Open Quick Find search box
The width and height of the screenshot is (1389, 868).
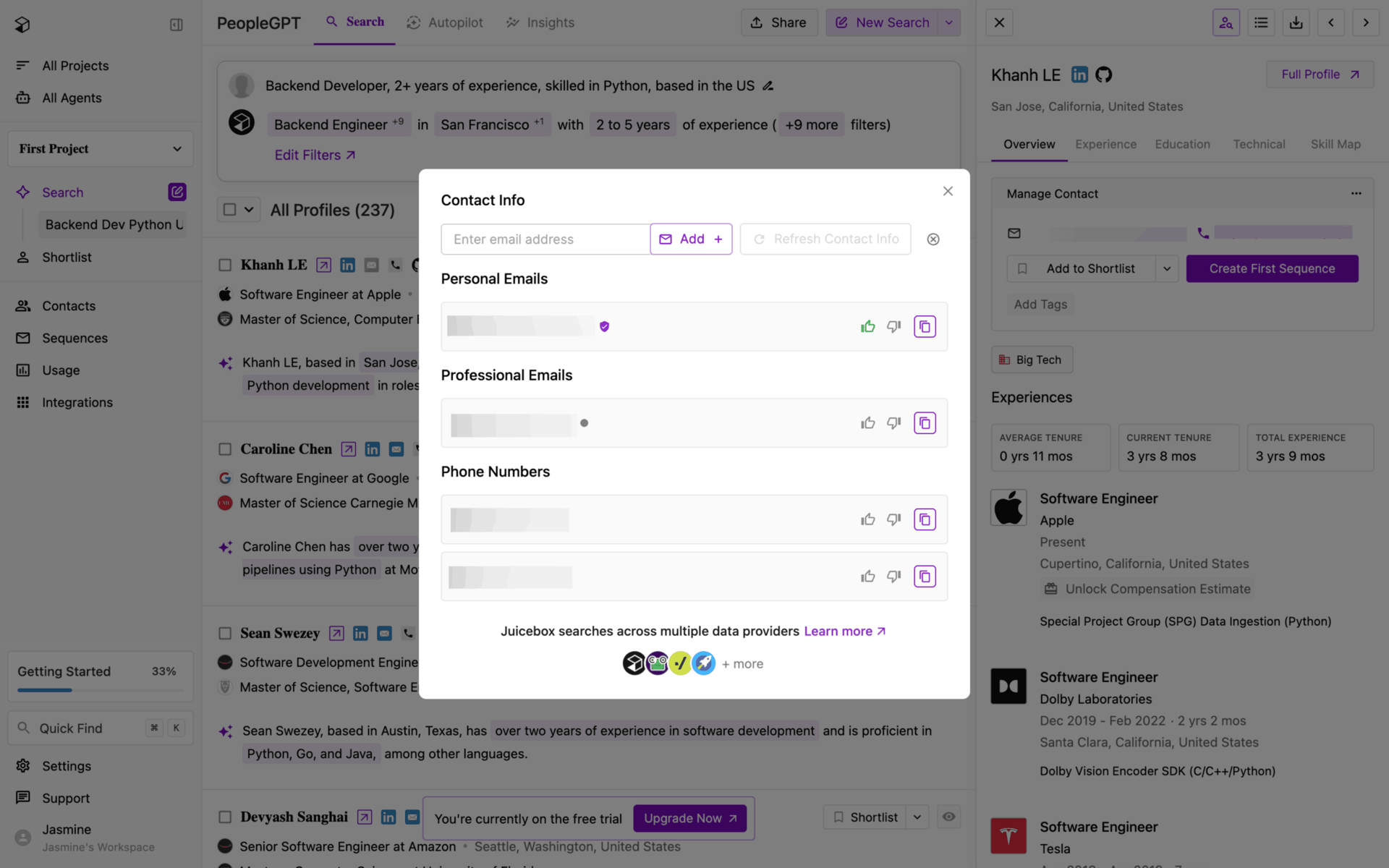pos(101,728)
